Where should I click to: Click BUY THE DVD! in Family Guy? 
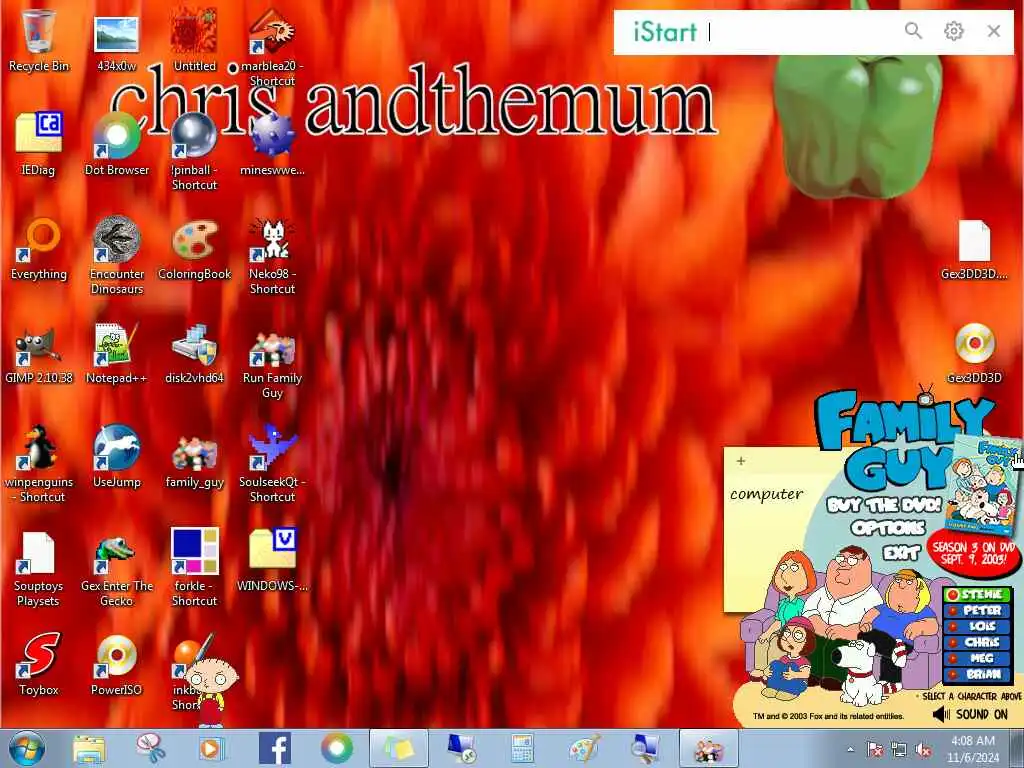click(884, 505)
